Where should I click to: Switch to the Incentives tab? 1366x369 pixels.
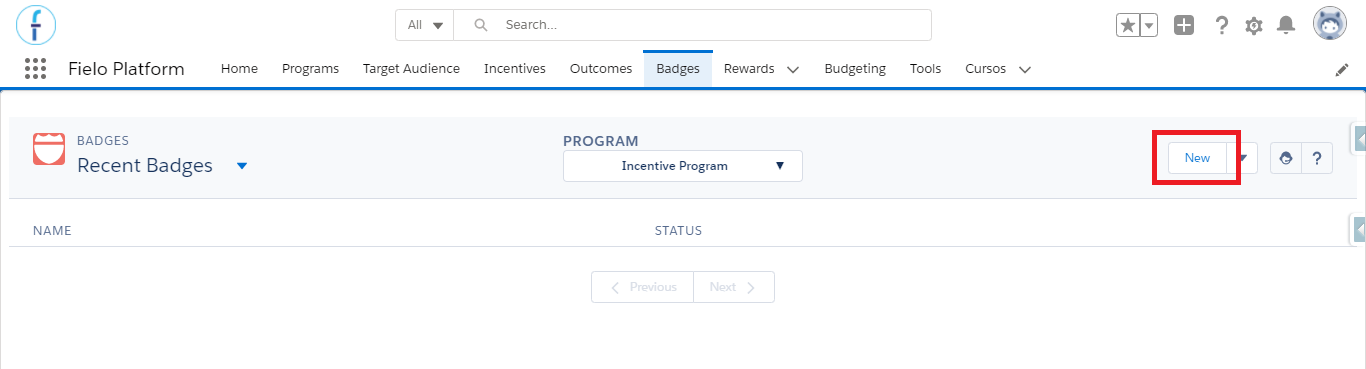point(515,69)
